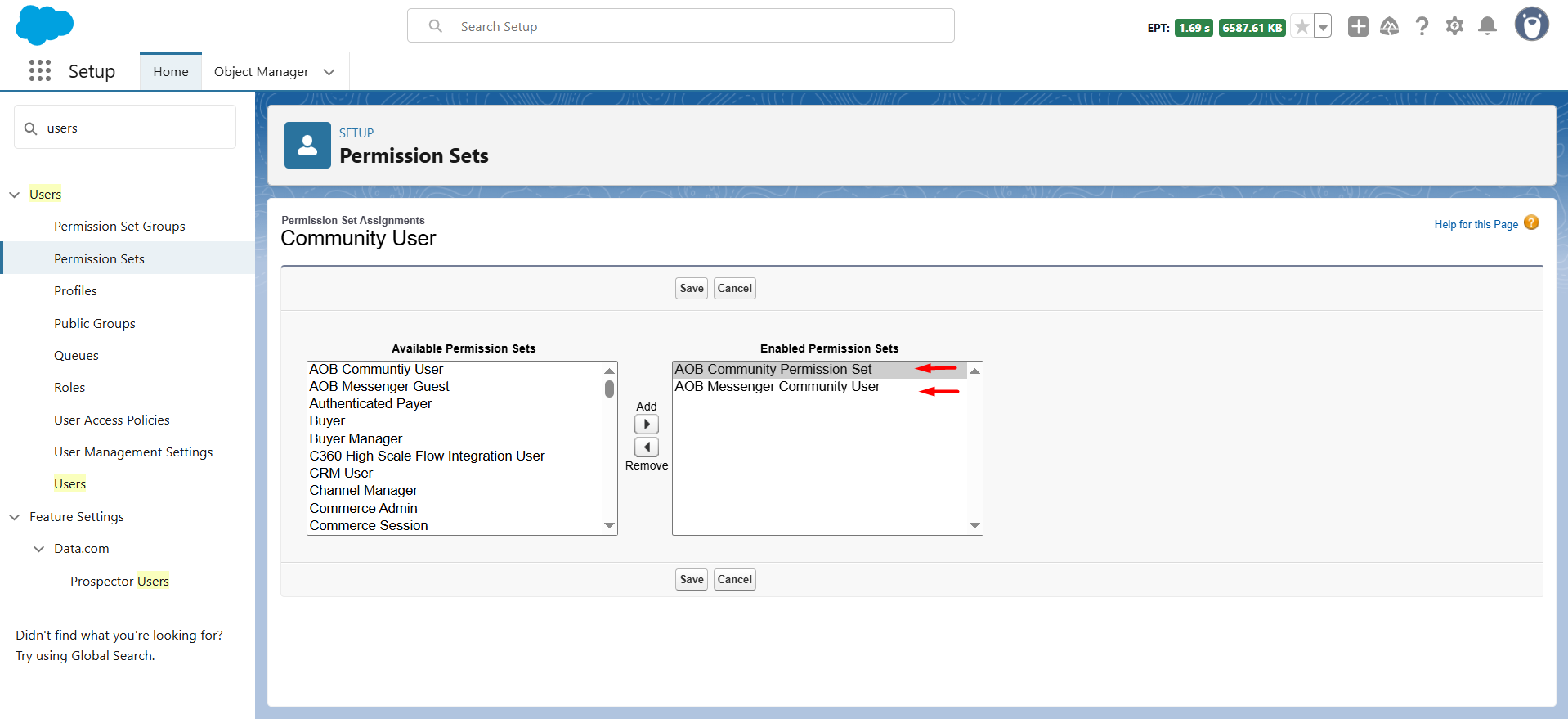Click the Enabled list scroll-down arrow
Image resolution: width=1568 pixels, height=719 pixels.
point(974,526)
